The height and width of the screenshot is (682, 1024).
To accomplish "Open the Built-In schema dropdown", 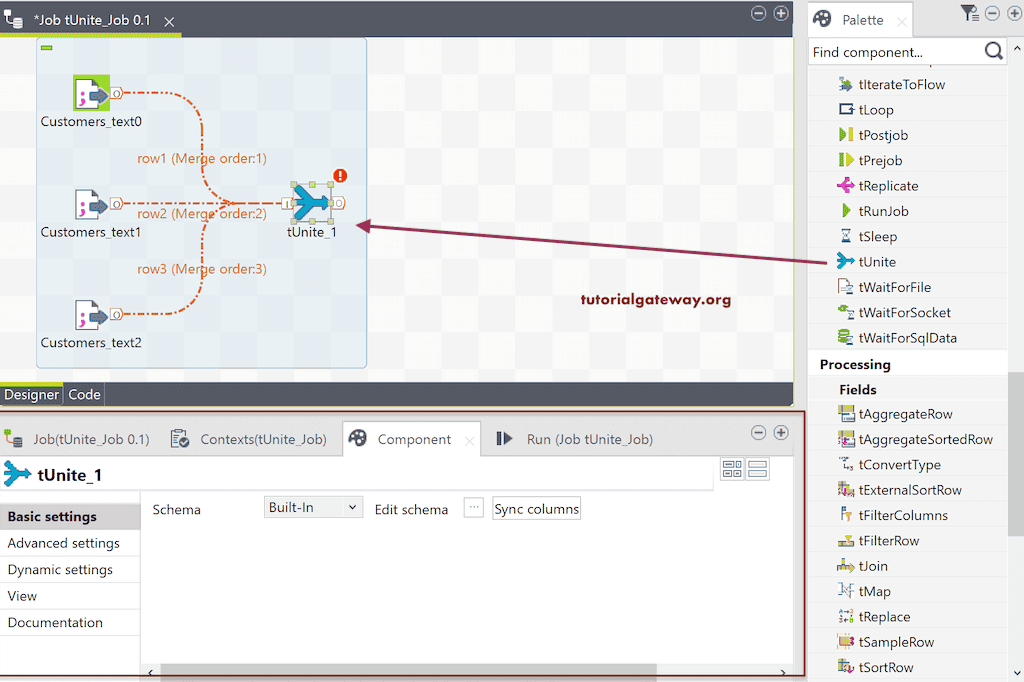I will [312, 508].
